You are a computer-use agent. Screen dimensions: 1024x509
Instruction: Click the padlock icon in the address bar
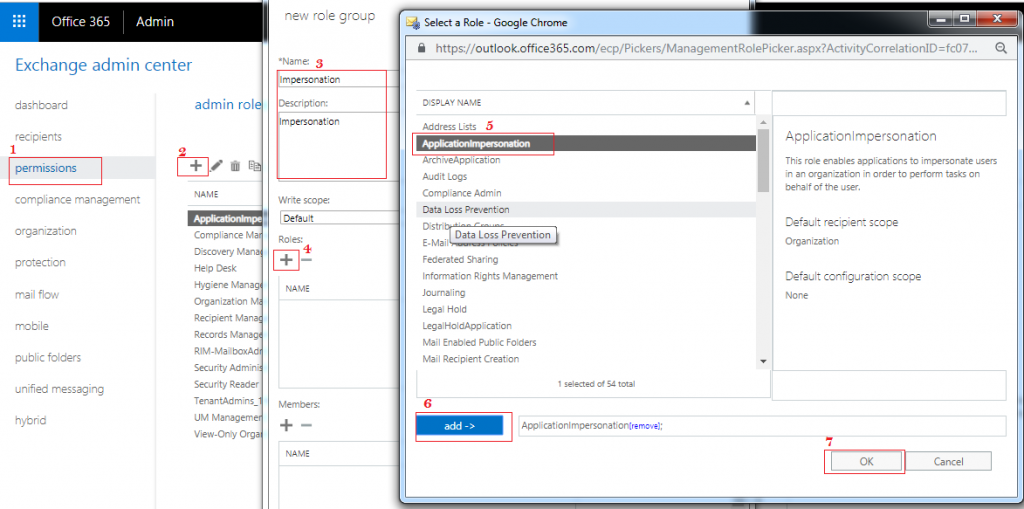coord(421,48)
